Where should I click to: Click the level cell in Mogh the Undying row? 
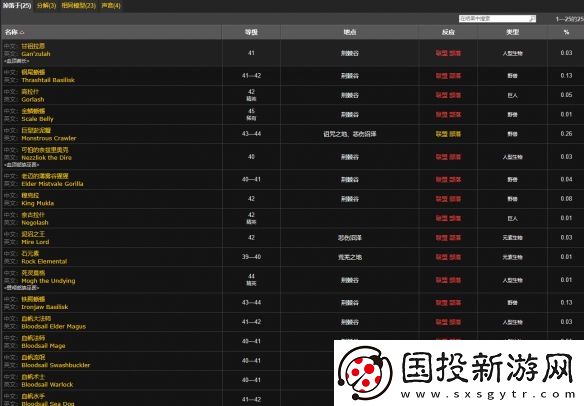pos(251,280)
